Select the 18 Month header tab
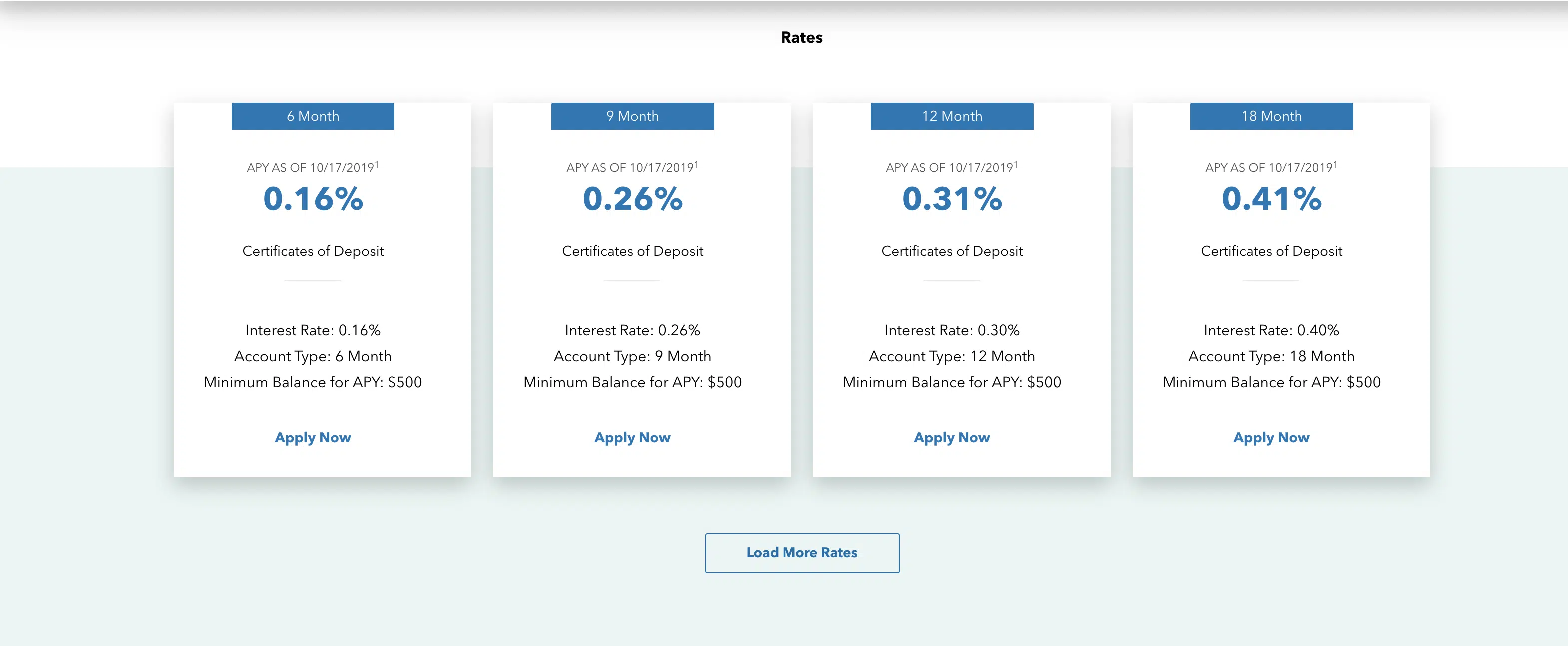Image resolution: width=1568 pixels, height=646 pixels. (1271, 116)
